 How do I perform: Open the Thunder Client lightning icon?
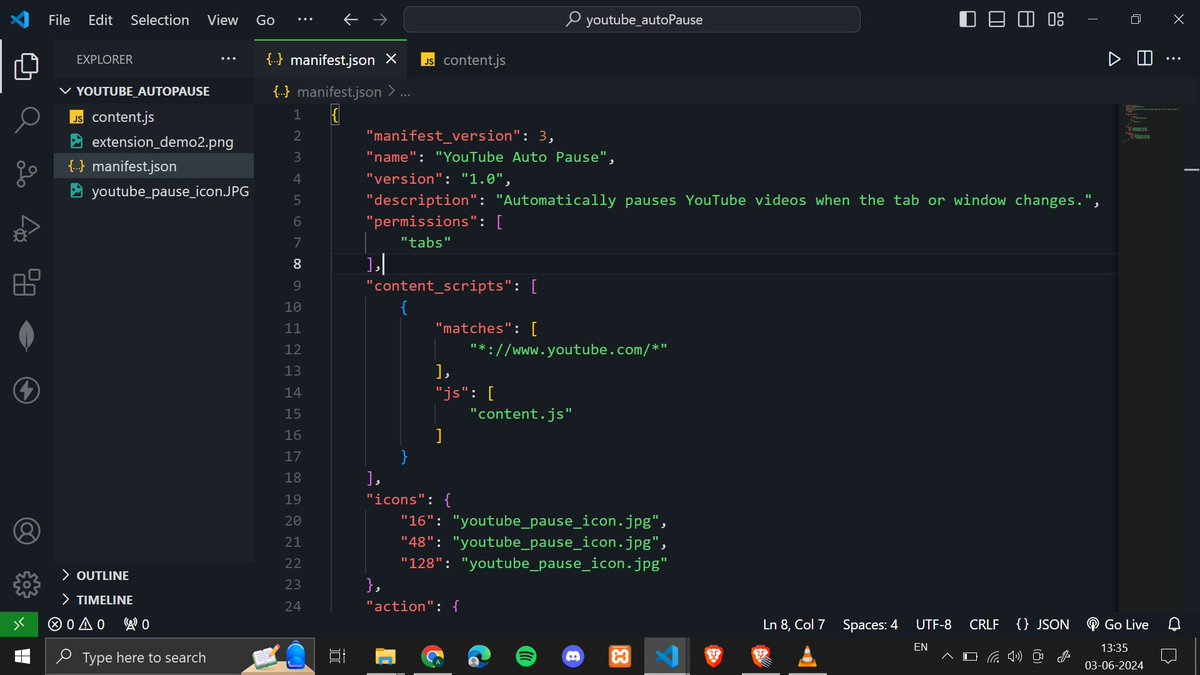click(x=27, y=390)
